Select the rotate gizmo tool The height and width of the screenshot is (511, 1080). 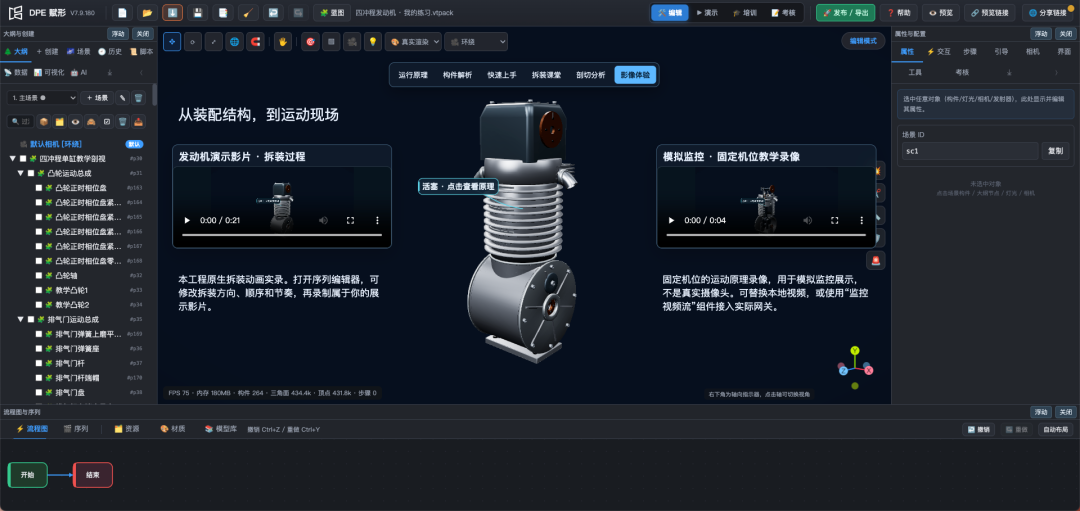(193, 42)
